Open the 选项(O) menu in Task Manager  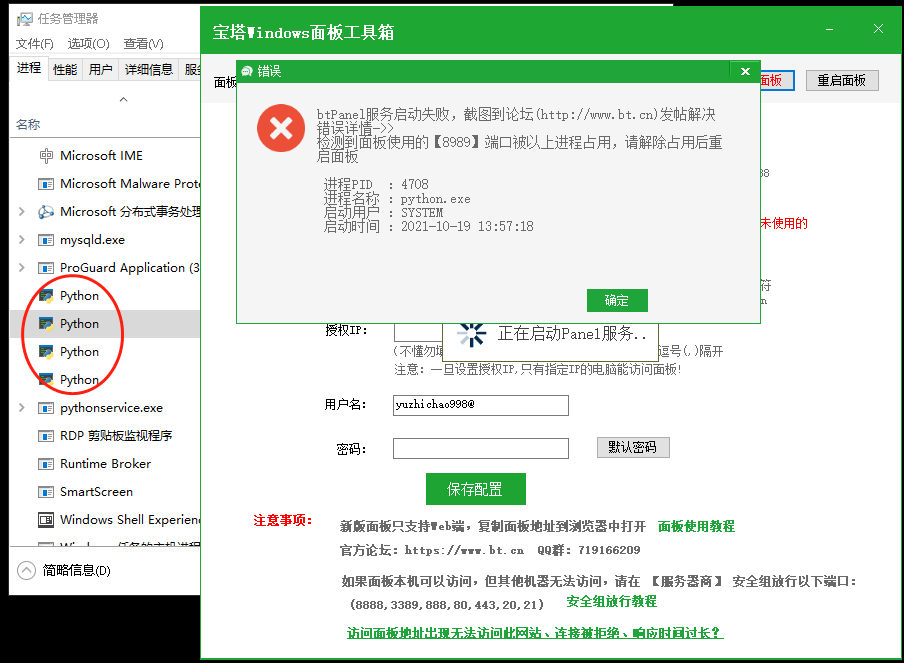click(88, 44)
